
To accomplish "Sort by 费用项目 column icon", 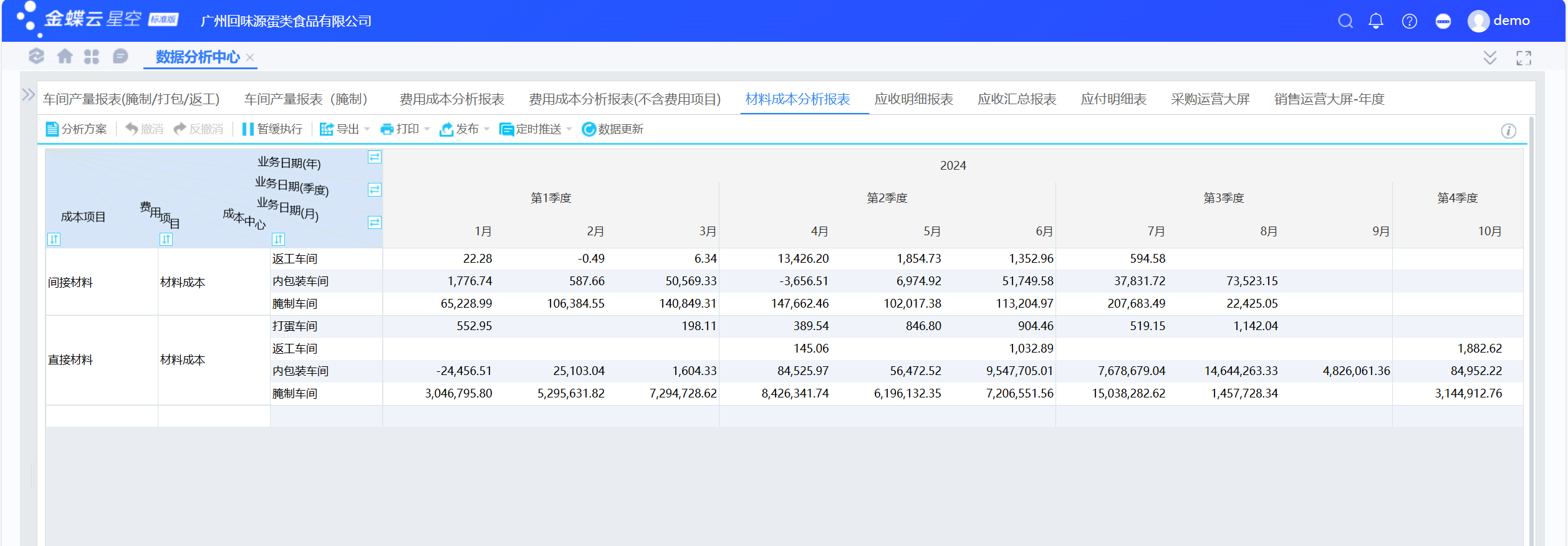I will tap(166, 239).
